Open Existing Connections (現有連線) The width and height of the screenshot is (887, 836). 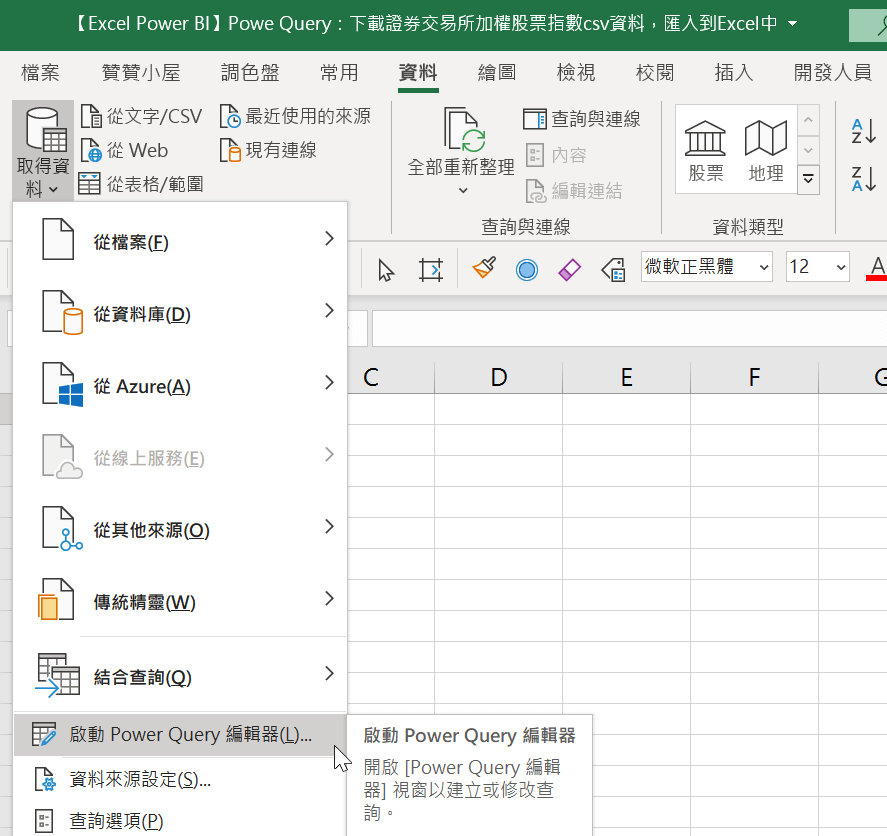[268, 150]
